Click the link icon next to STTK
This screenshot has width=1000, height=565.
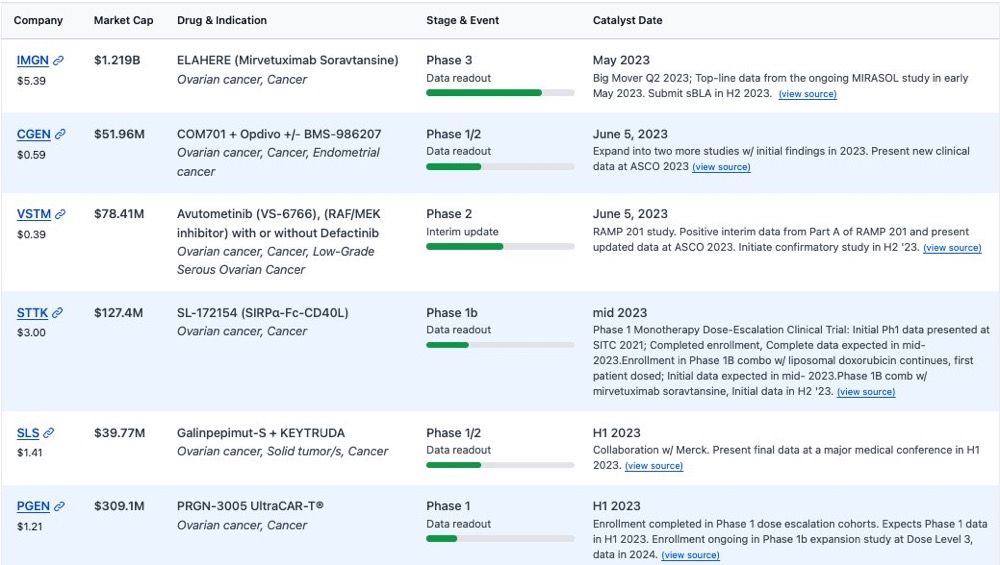click(x=57, y=313)
